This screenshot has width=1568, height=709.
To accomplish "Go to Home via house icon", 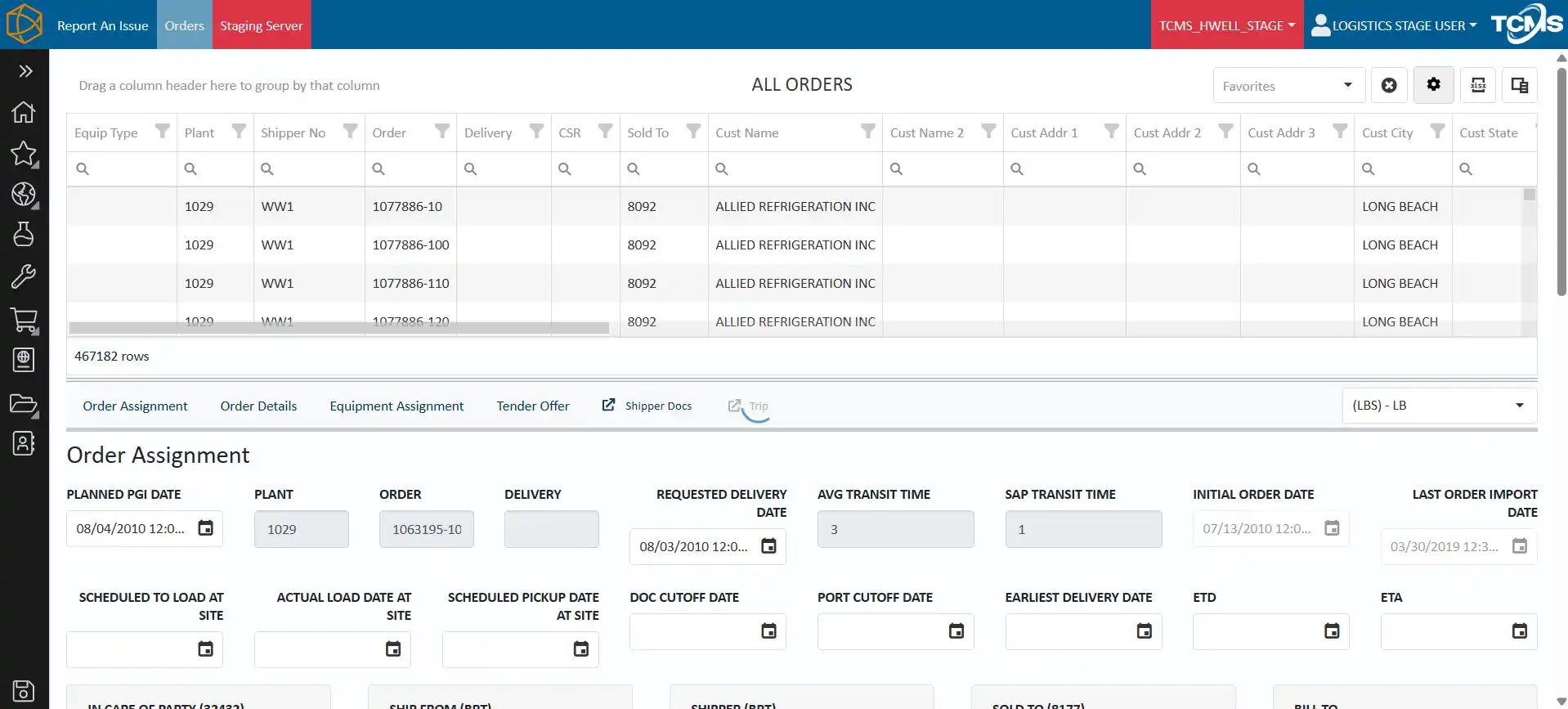I will click(x=24, y=112).
